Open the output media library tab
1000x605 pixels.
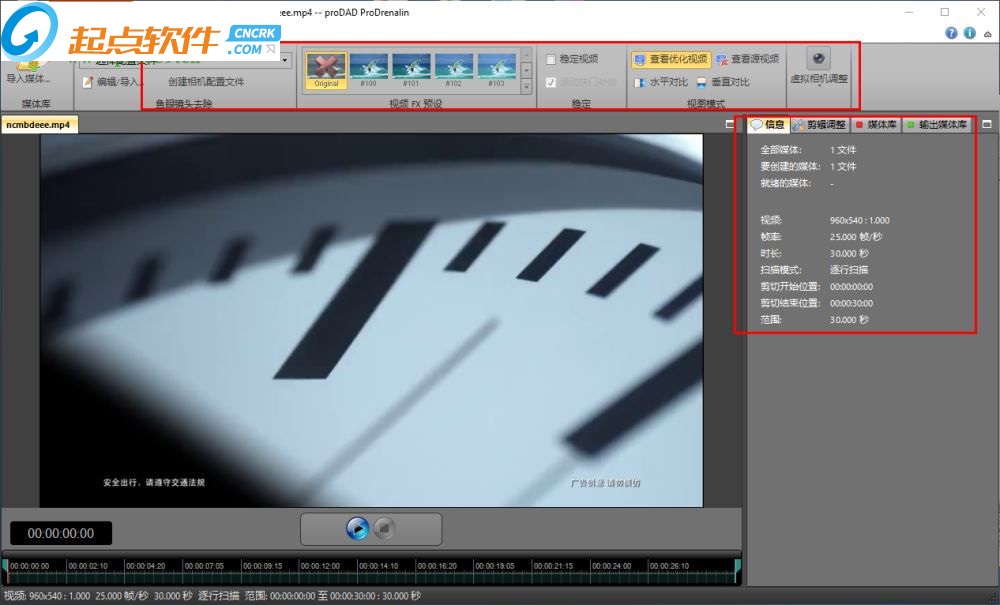coord(938,125)
